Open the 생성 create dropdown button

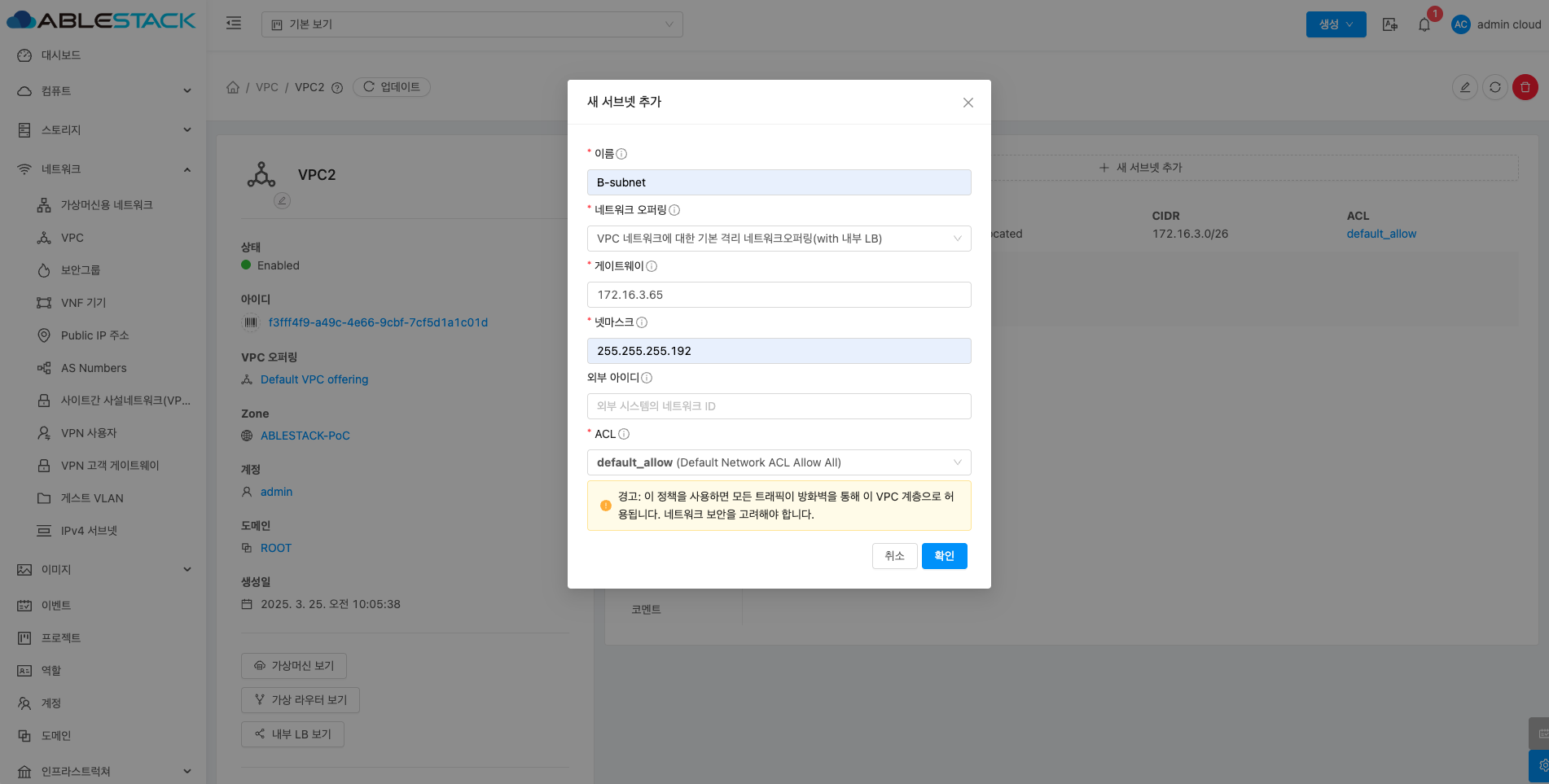[x=1336, y=24]
